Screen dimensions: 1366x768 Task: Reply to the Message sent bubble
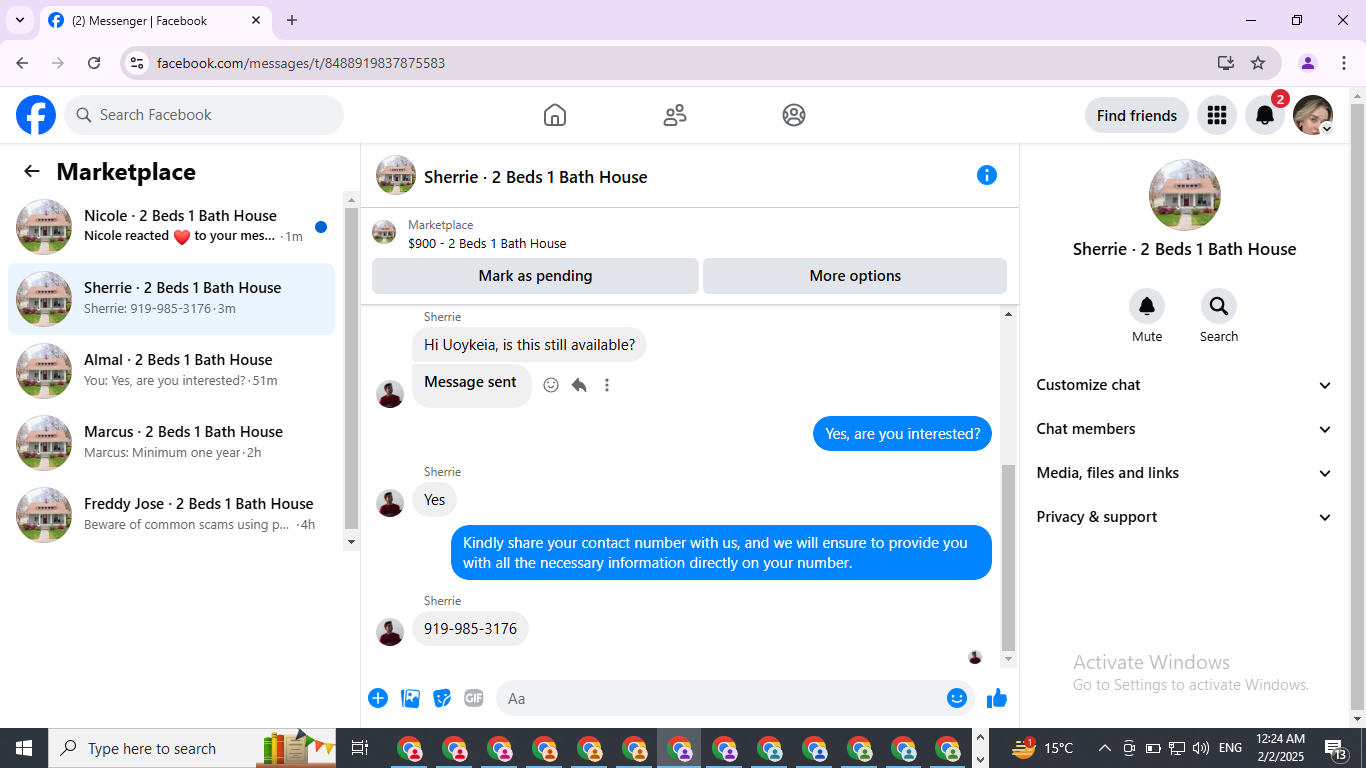tap(579, 385)
